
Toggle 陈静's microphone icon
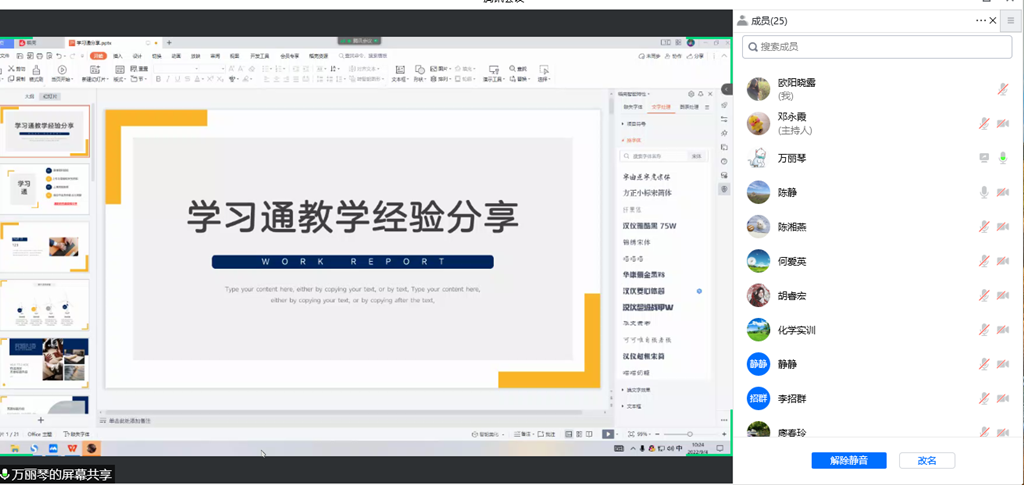click(984, 192)
